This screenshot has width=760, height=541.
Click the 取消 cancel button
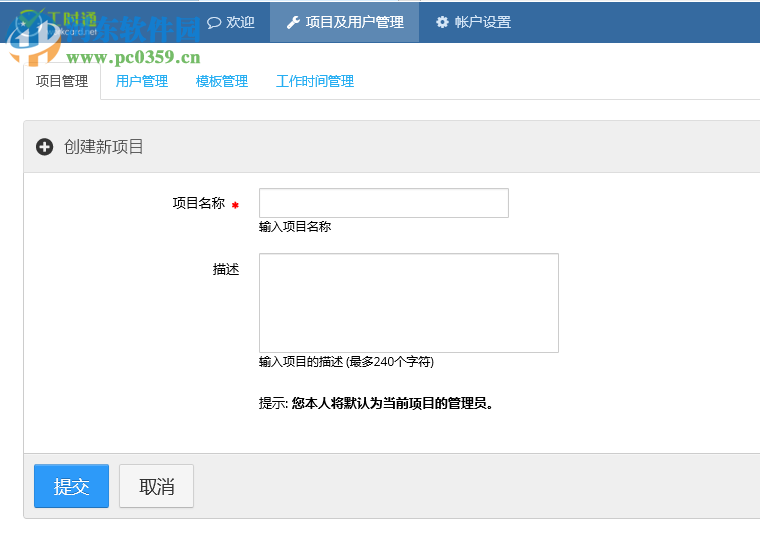156,486
